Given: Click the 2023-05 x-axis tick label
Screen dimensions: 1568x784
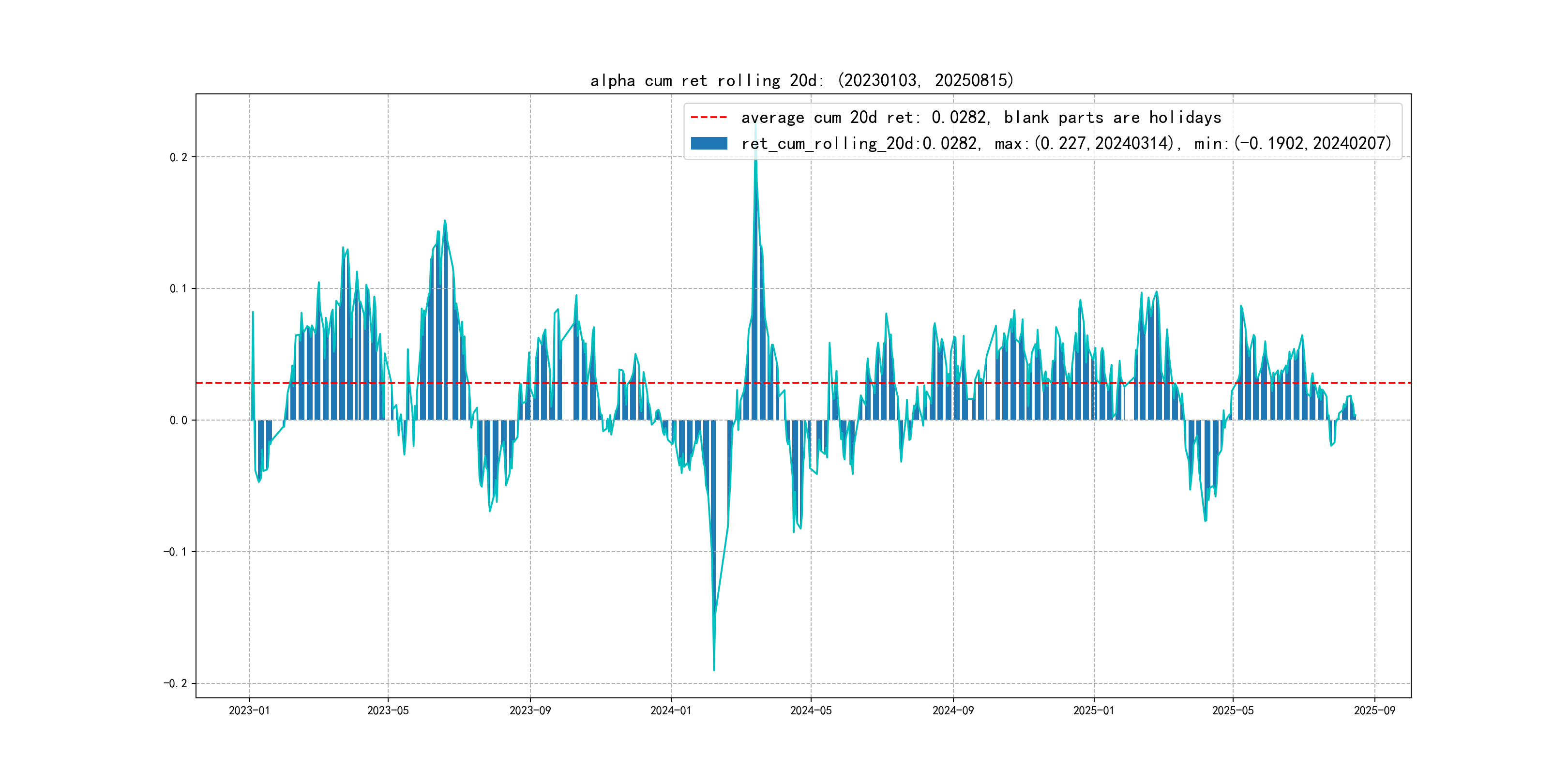Looking at the screenshot, I should coord(388,710).
